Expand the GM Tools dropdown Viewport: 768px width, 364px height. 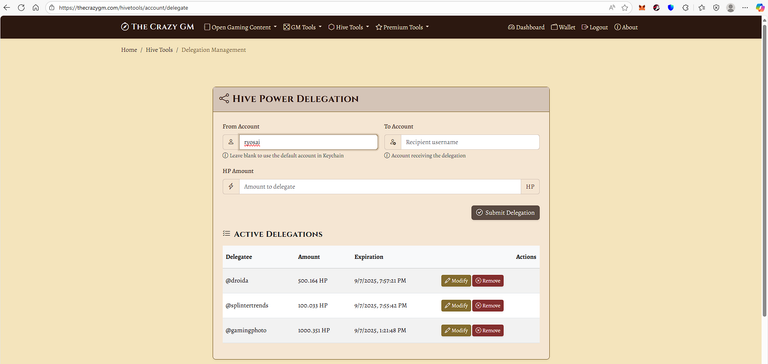click(x=303, y=27)
